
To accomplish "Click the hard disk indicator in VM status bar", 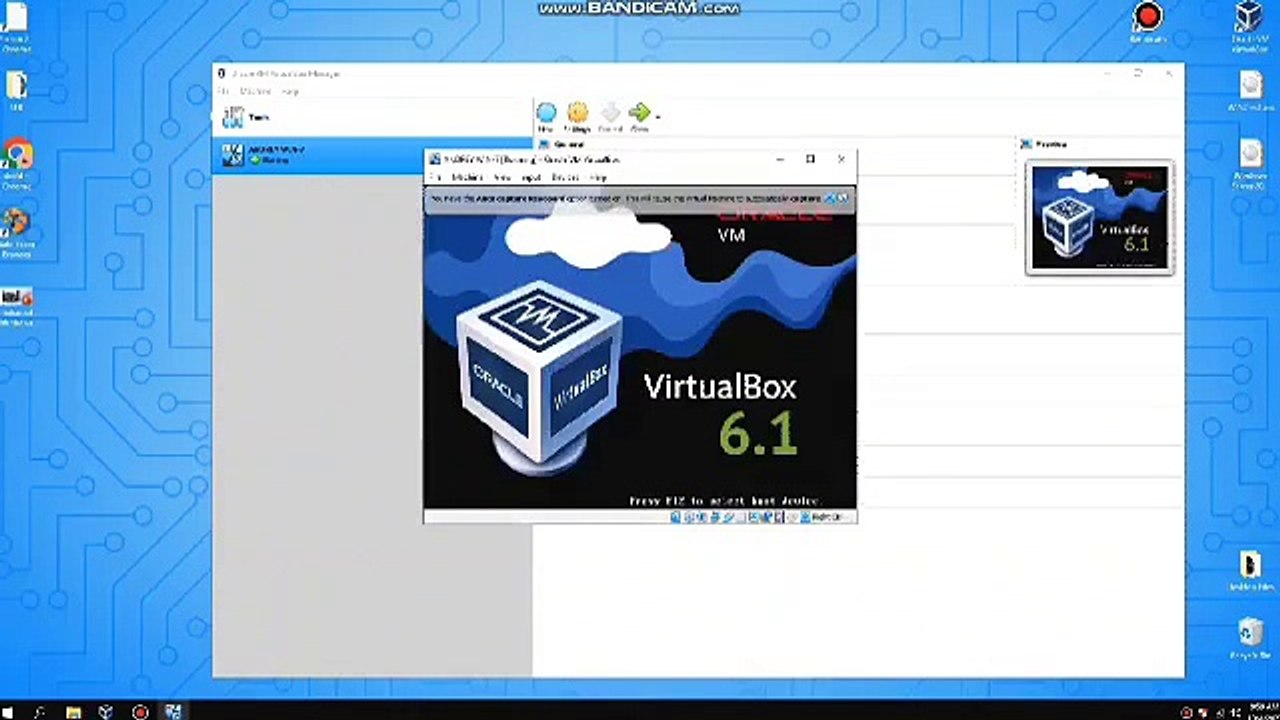I will pos(675,517).
